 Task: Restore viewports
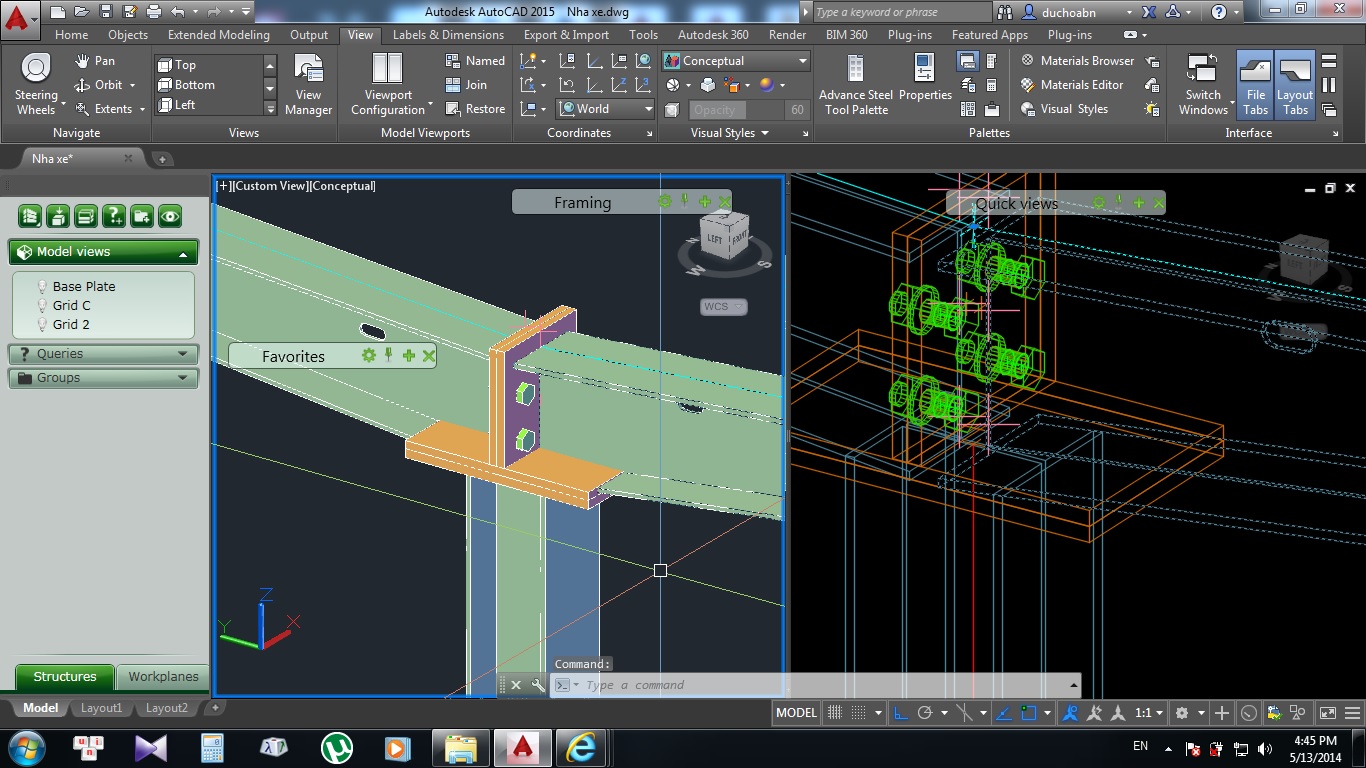[475, 109]
